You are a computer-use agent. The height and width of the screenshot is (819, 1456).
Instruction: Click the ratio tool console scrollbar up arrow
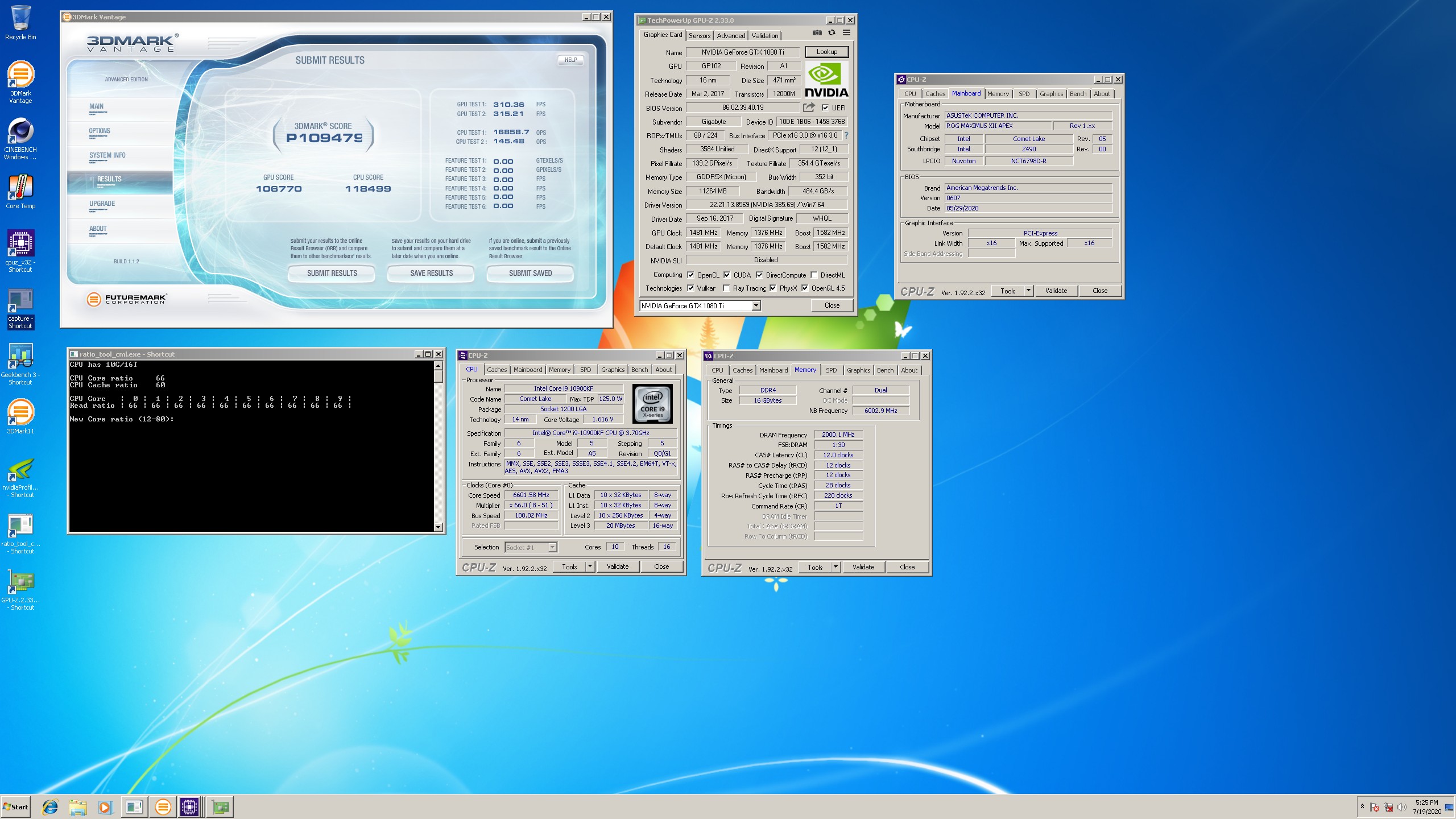(x=438, y=365)
